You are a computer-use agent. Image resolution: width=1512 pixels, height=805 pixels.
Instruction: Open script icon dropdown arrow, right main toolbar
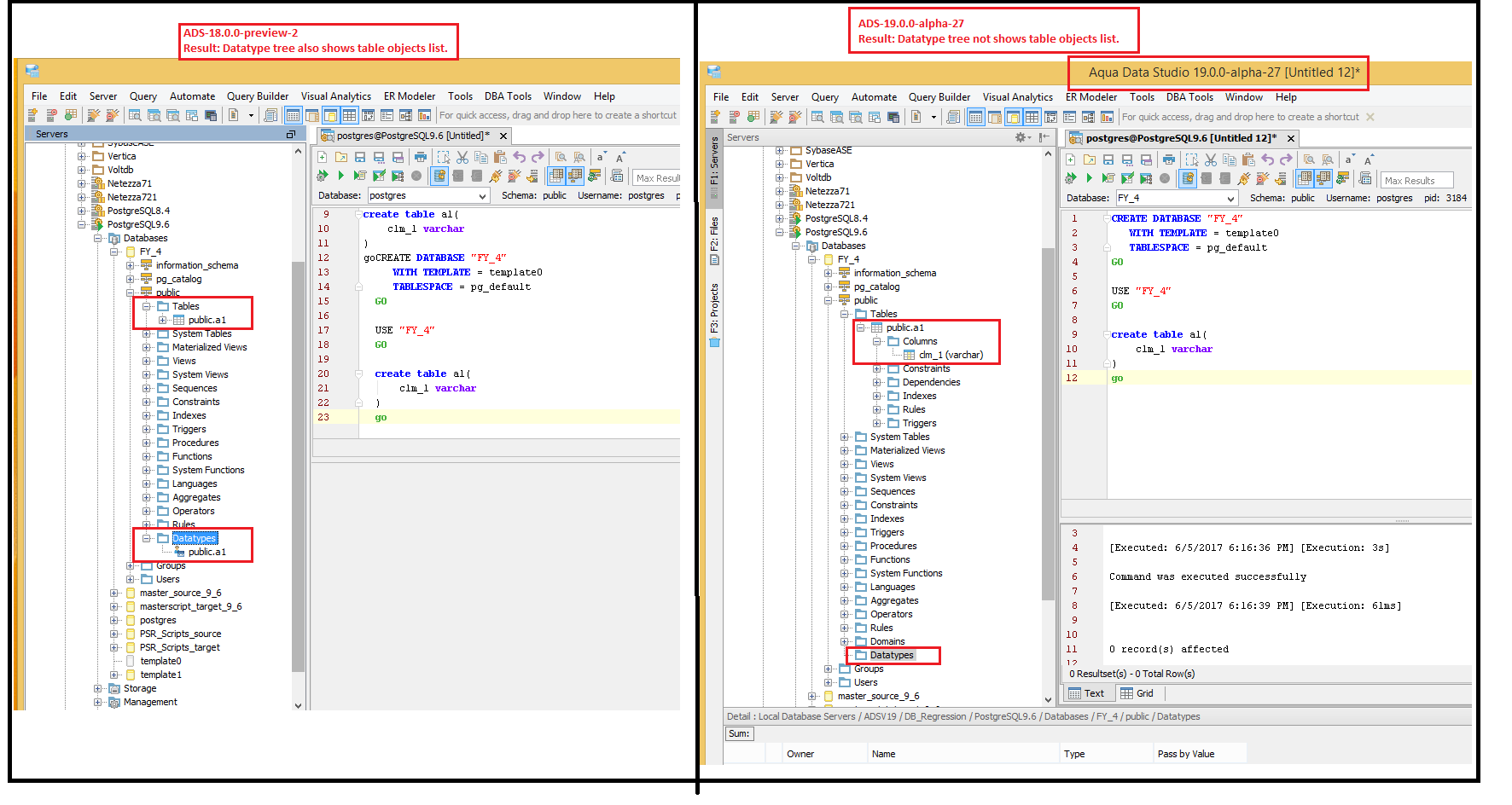[x=933, y=117]
